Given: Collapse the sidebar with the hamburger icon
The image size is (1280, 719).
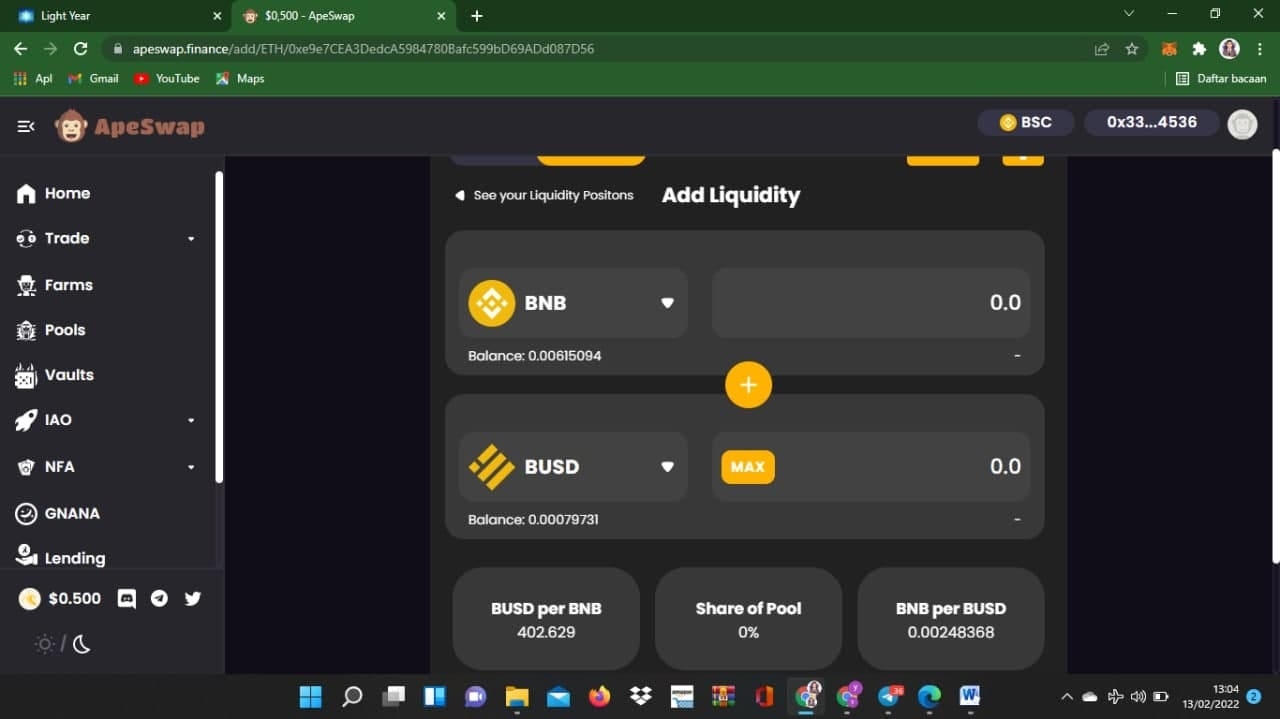Looking at the screenshot, I should 26,126.
